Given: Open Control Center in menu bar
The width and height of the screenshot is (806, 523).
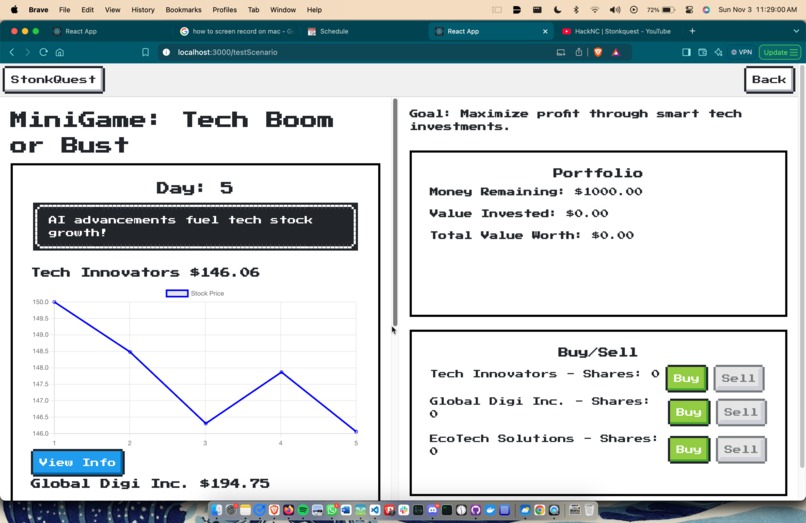Looking at the screenshot, I should click(689, 10).
